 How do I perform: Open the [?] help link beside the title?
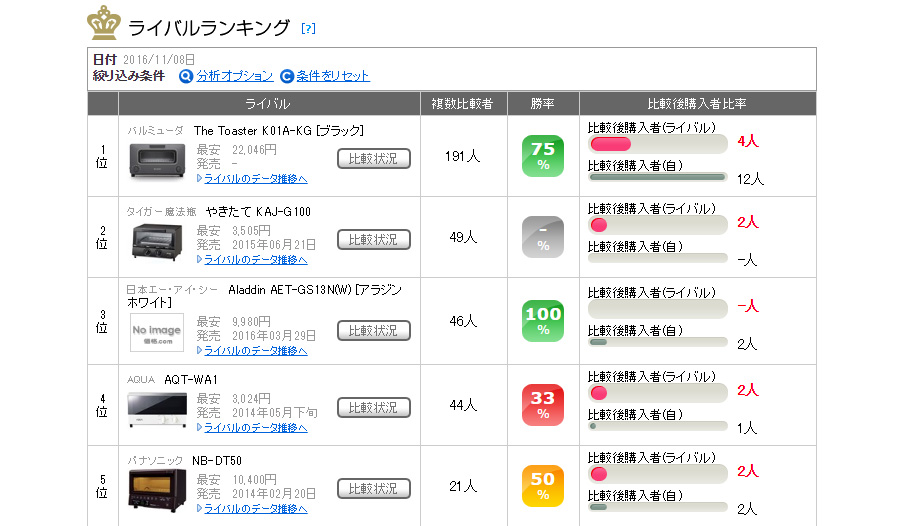click(x=308, y=29)
